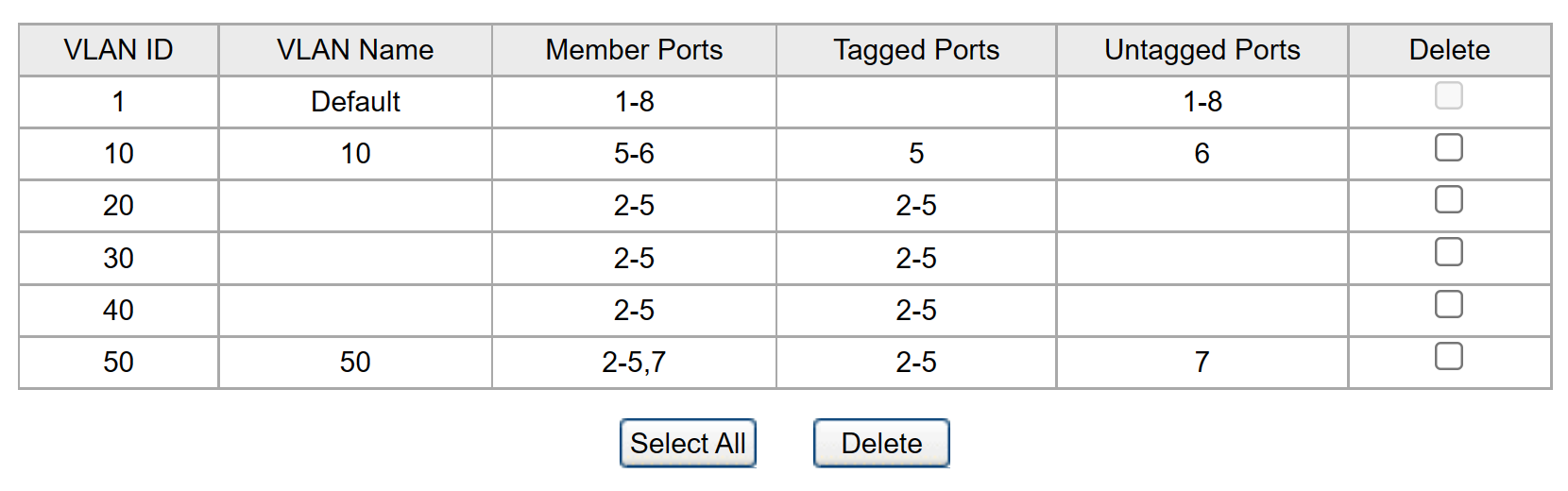
Task: Select the "2-5,7" member ports cell
Action: 634,363
